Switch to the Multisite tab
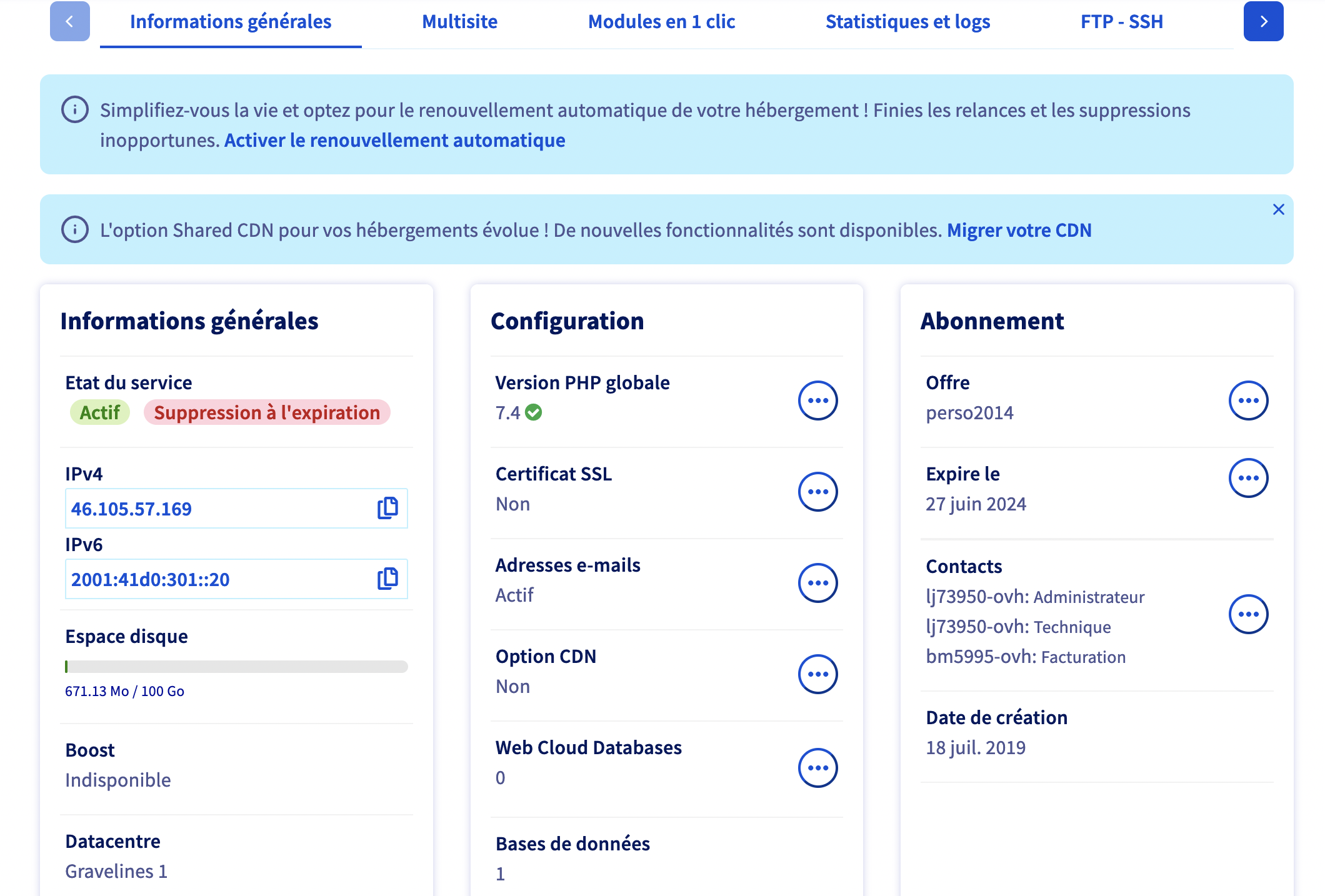 tap(459, 22)
